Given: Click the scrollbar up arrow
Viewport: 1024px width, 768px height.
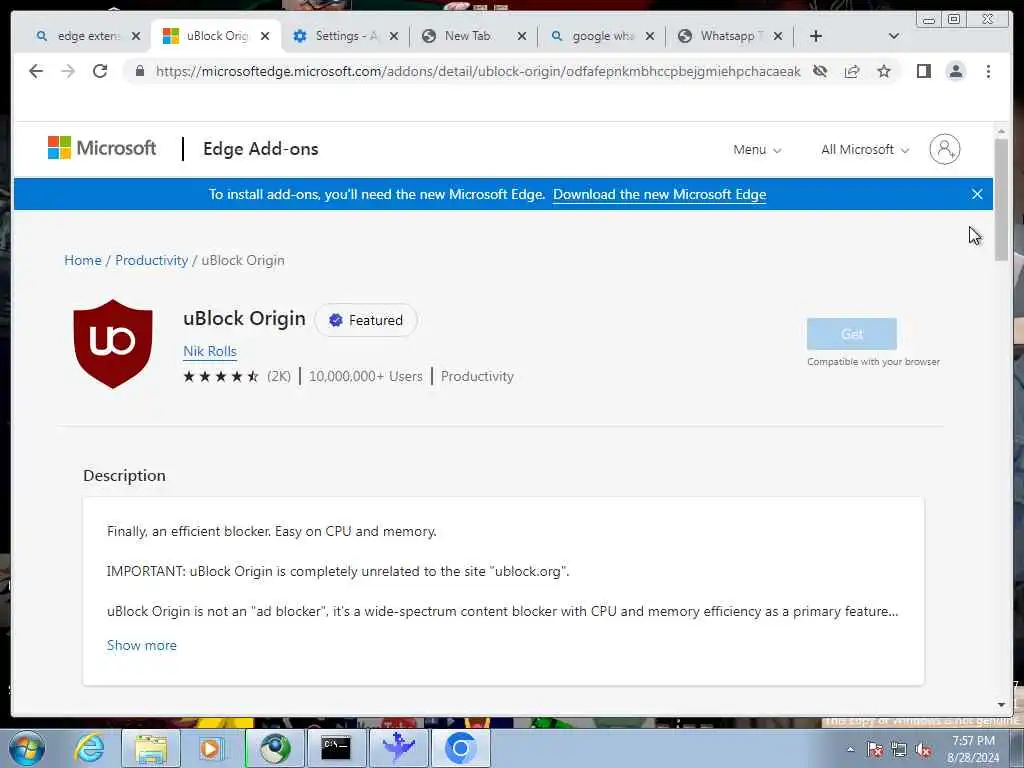Looking at the screenshot, I should [1001, 131].
